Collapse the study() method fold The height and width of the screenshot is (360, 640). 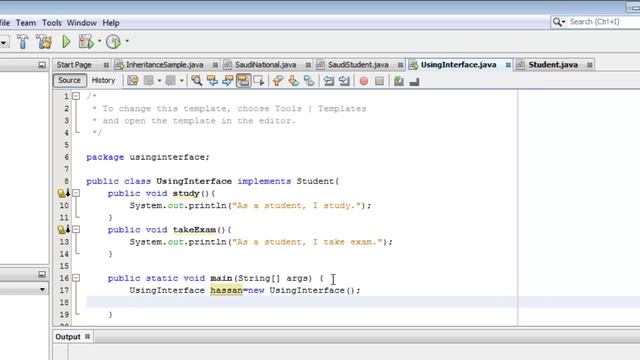click(76, 193)
